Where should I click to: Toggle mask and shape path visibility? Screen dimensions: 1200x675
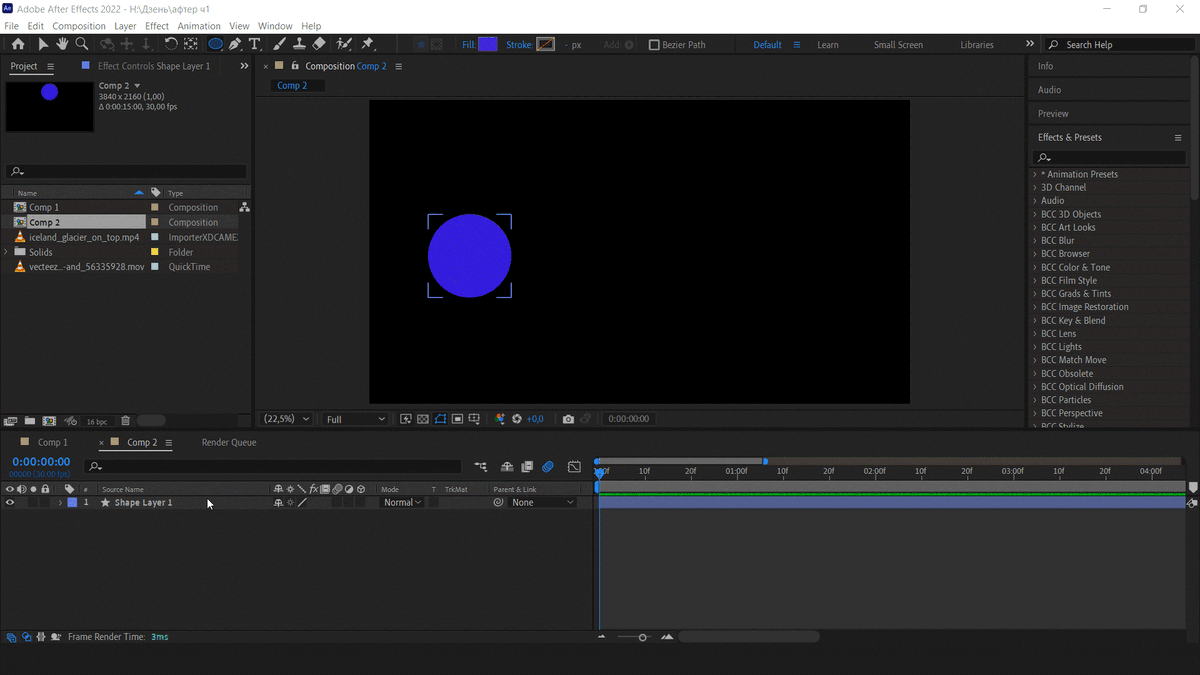pos(440,419)
